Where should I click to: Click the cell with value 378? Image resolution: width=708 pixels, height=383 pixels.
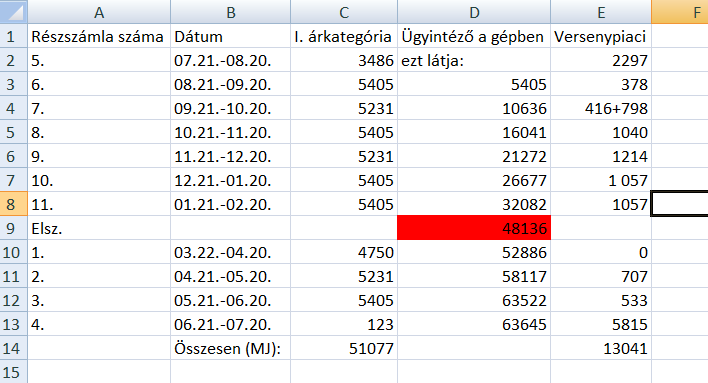point(601,84)
